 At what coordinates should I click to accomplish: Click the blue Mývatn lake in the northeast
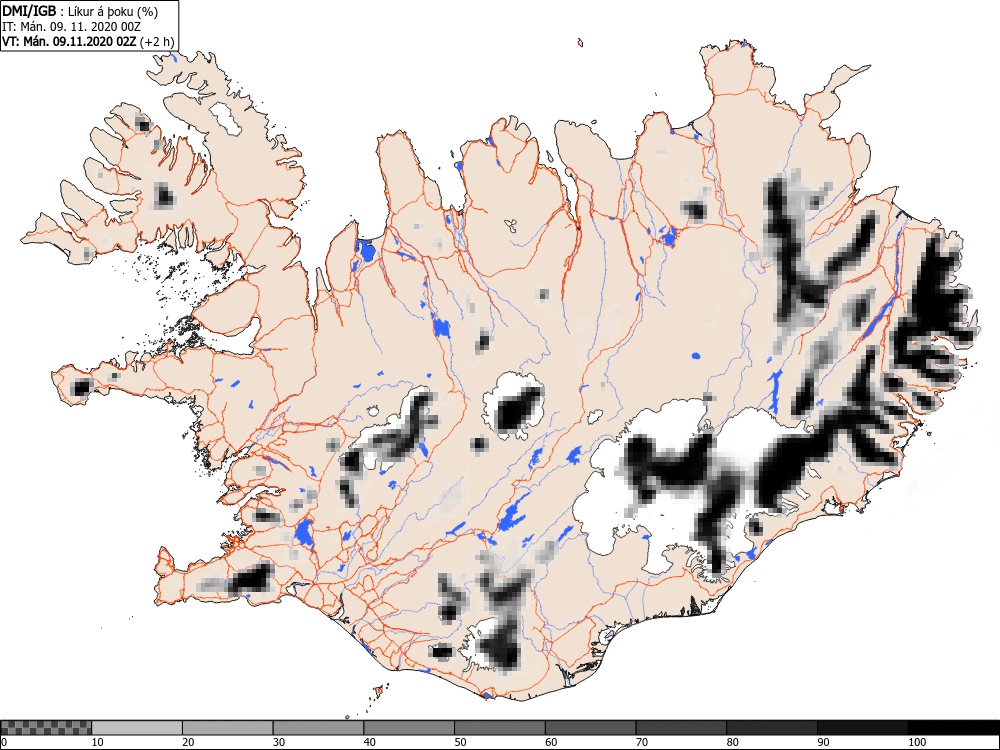(x=668, y=236)
